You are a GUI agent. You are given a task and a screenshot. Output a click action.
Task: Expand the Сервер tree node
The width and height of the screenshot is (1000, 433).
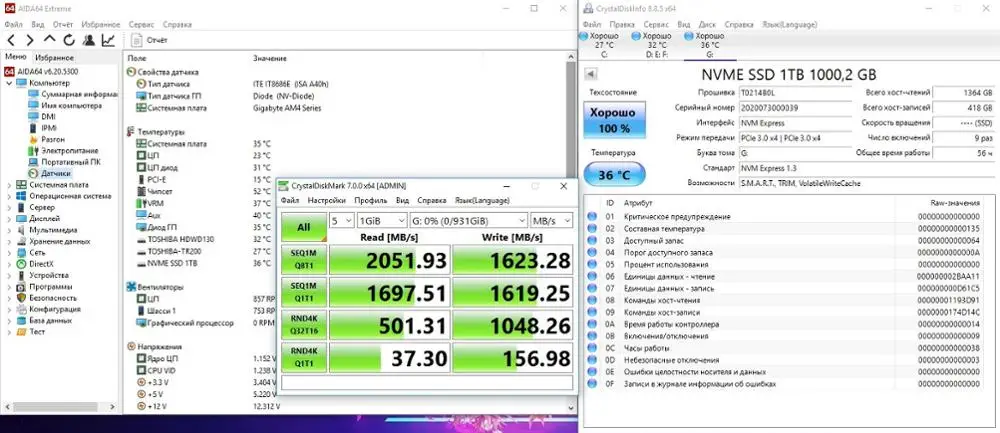pyautogui.click(x=9, y=207)
